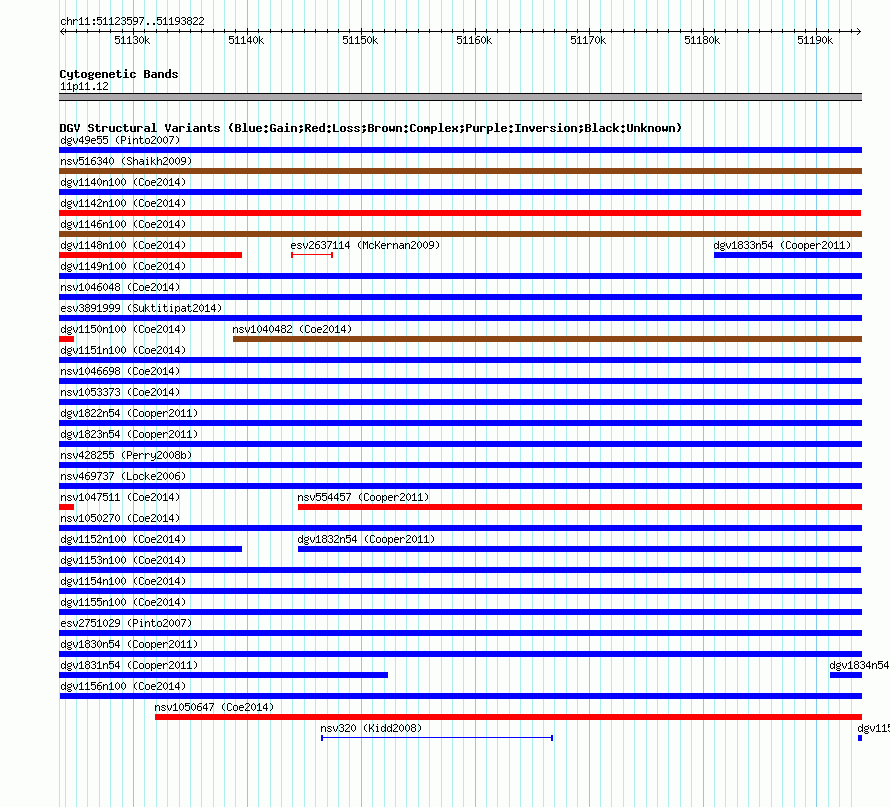Select the dgv1149n100 (Coe2014) label

point(123,266)
